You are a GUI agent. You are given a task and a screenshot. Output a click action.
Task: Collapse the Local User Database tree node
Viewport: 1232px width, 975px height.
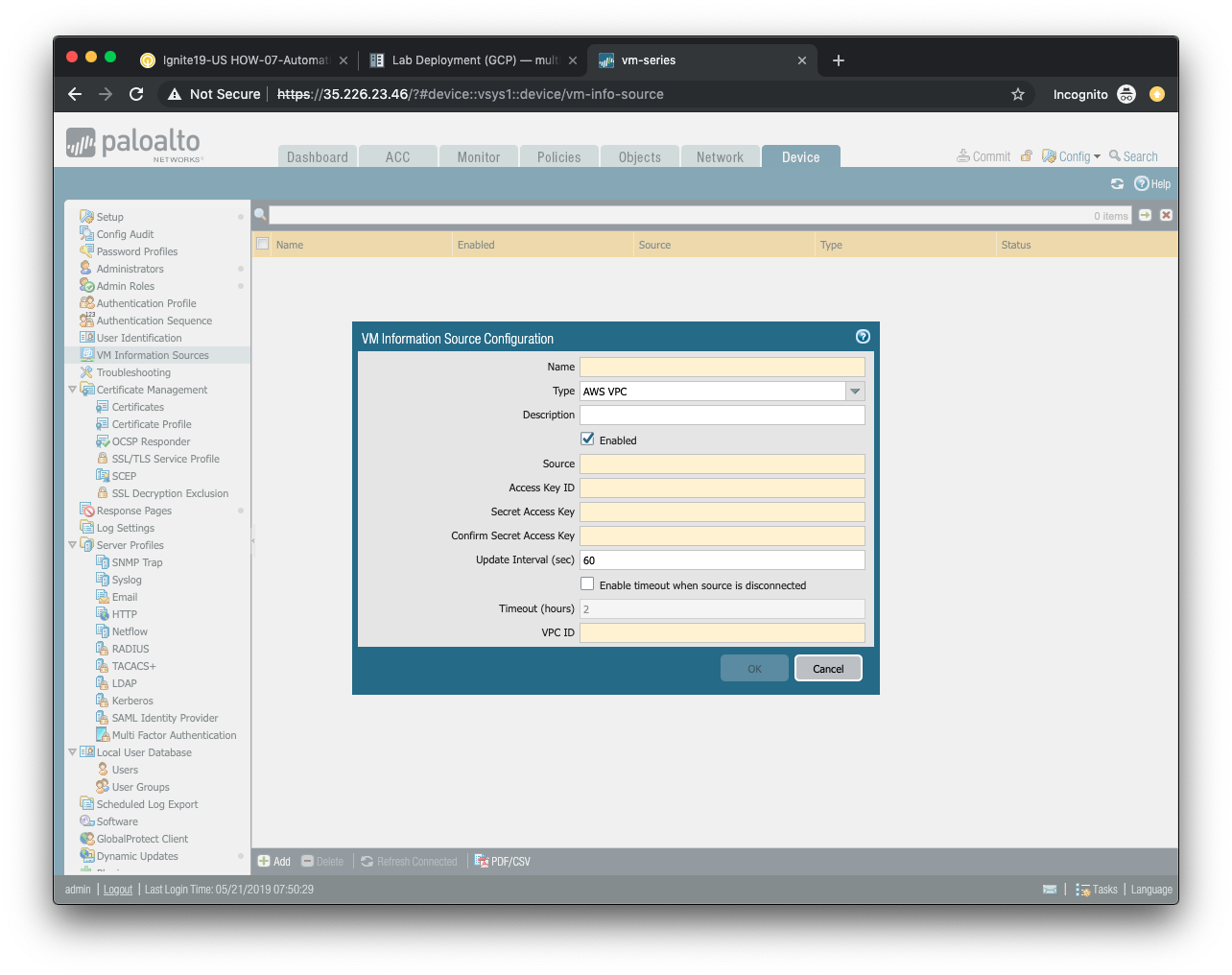(72, 752)
